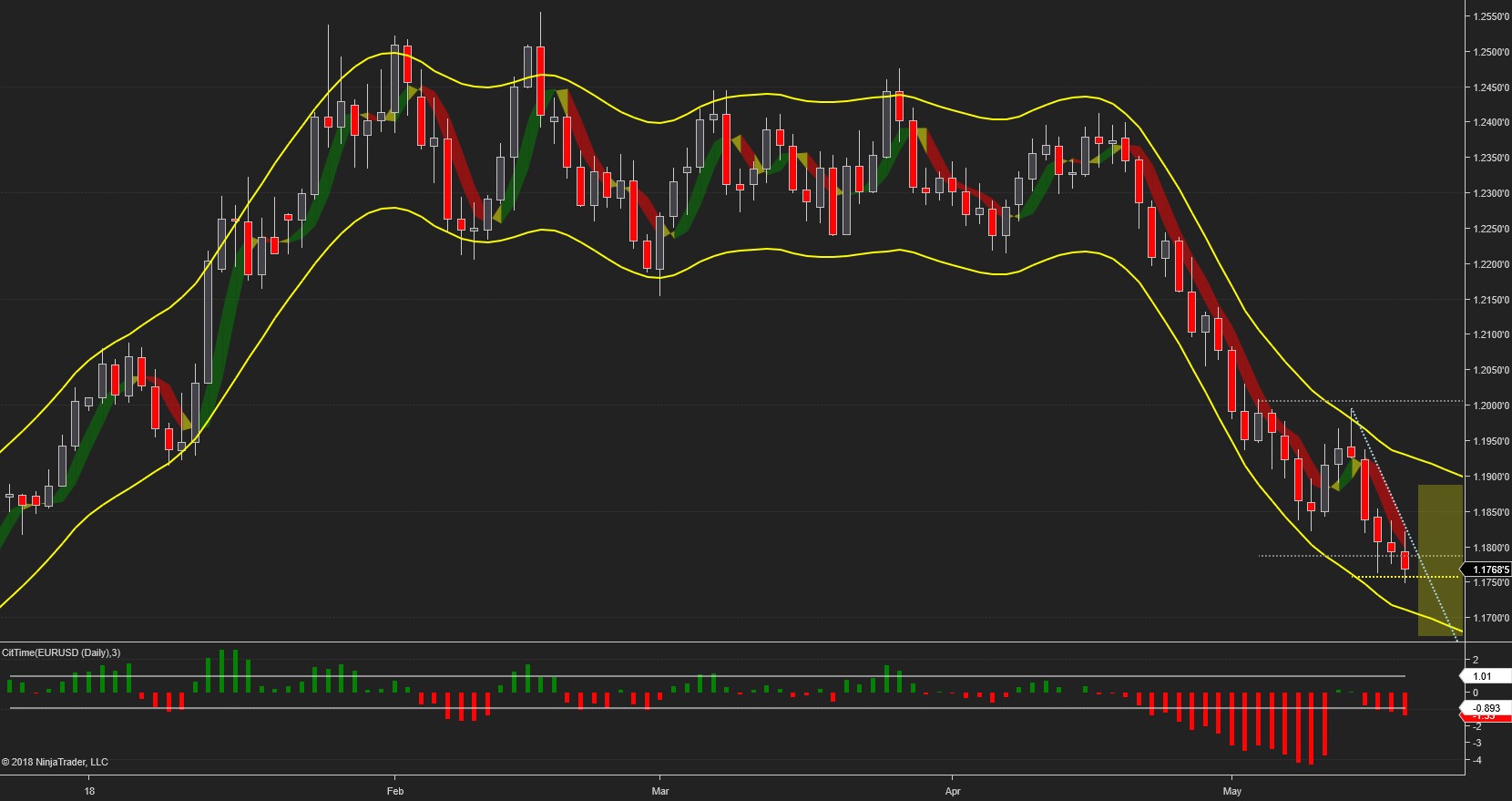The height and width of the screenshot is (801, 1512).
Task: Click the 1.2500'0 price axis label
Action: point(1491,52)
